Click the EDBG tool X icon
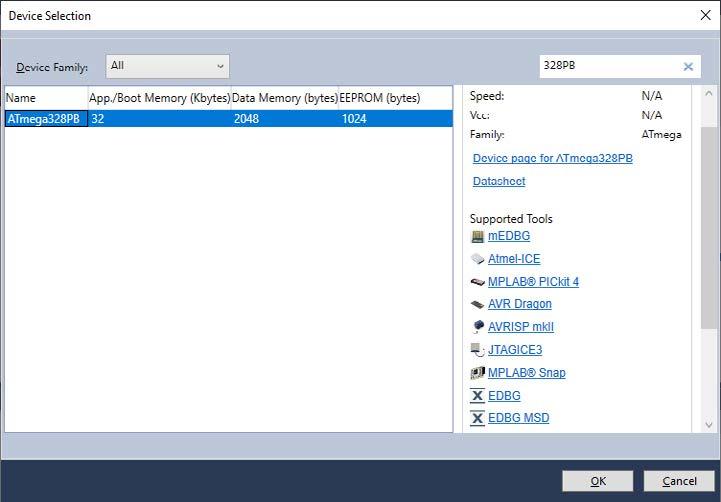 coord(477,396)
